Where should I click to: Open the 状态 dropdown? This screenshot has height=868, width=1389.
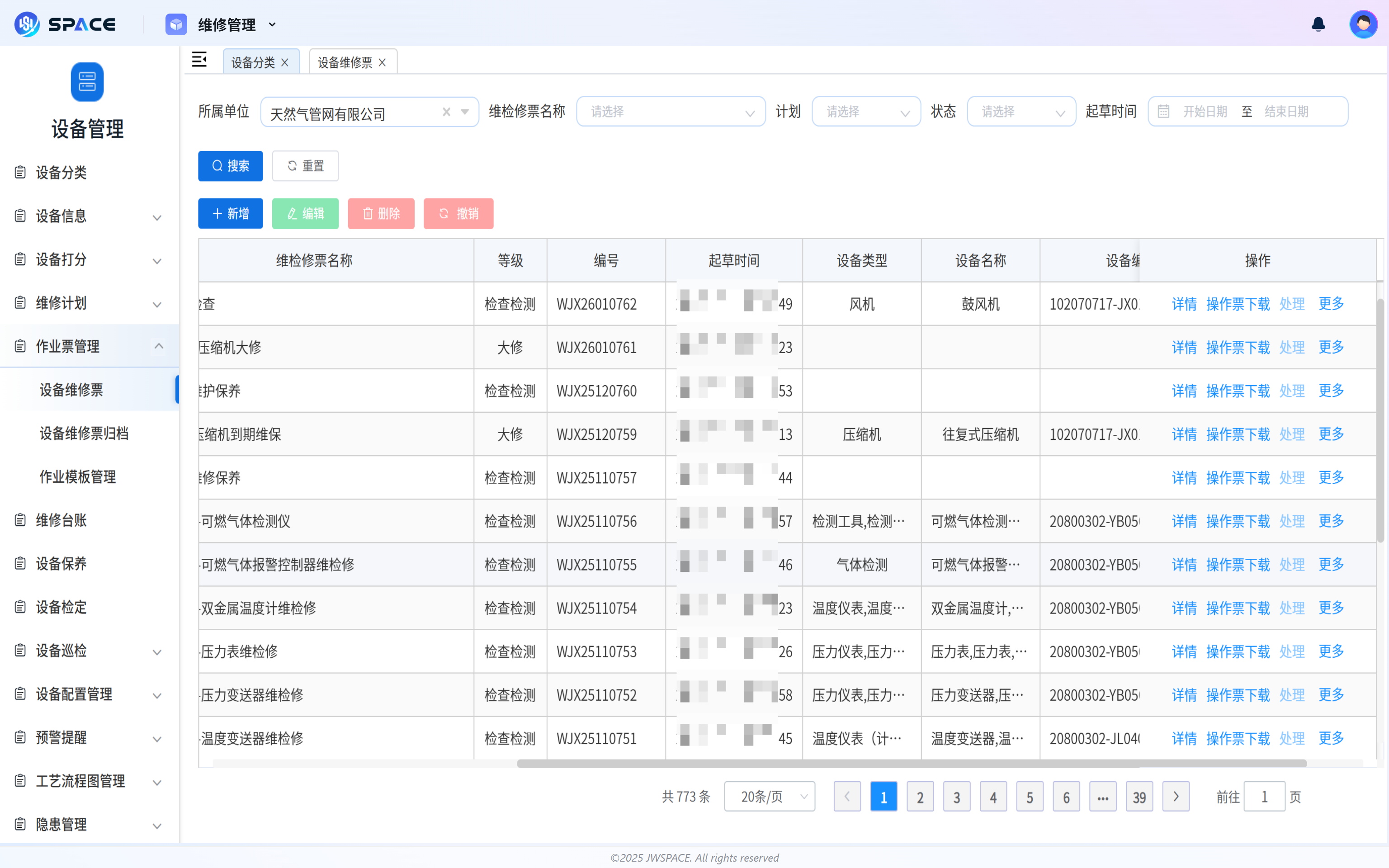[1021, 111]
